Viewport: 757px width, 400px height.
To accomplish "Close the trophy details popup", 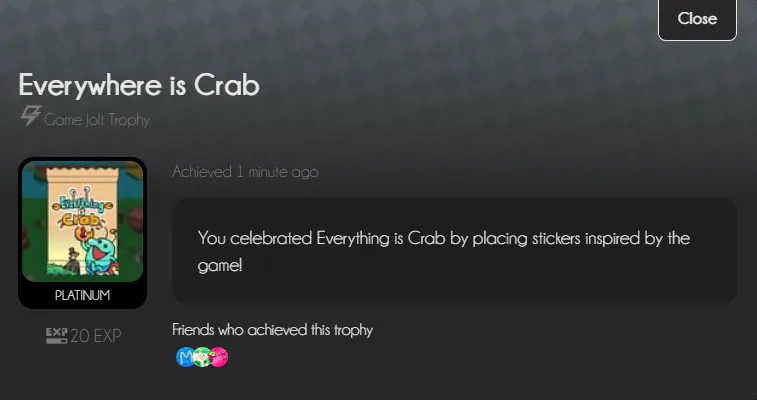I will 697,19.
